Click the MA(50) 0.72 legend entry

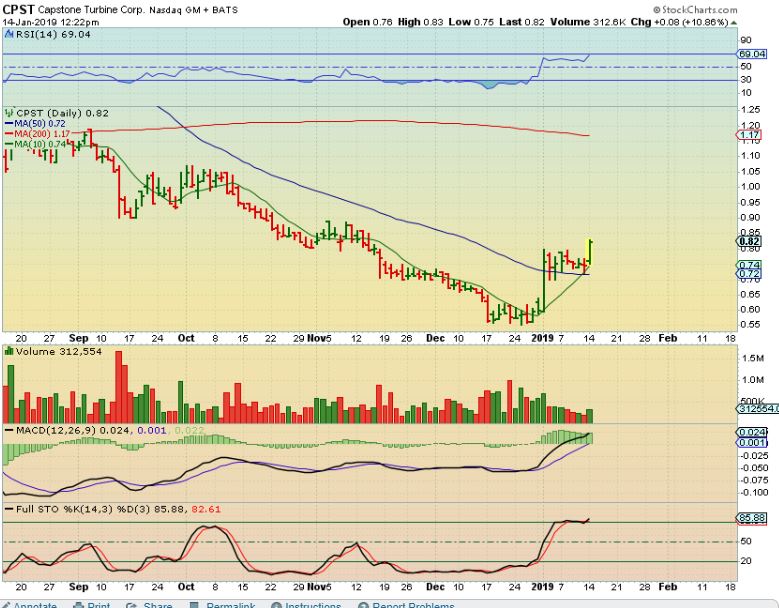pos(35,123)
